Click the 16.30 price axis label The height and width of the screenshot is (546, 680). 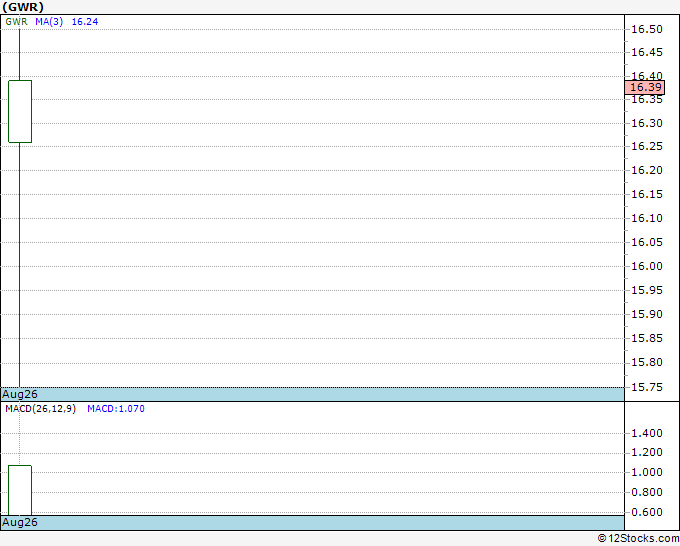tap(647, 123)
